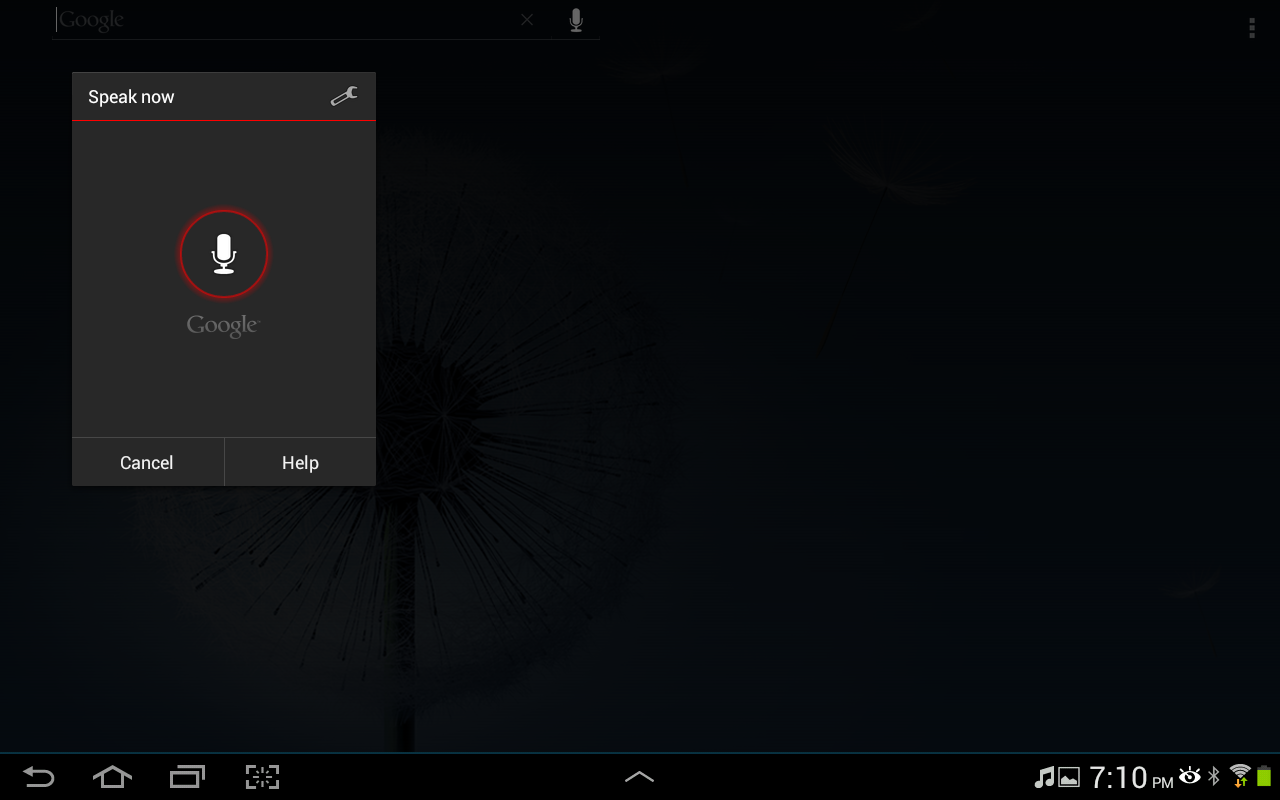Clear the search field with X icon

[x=527, y=20]
